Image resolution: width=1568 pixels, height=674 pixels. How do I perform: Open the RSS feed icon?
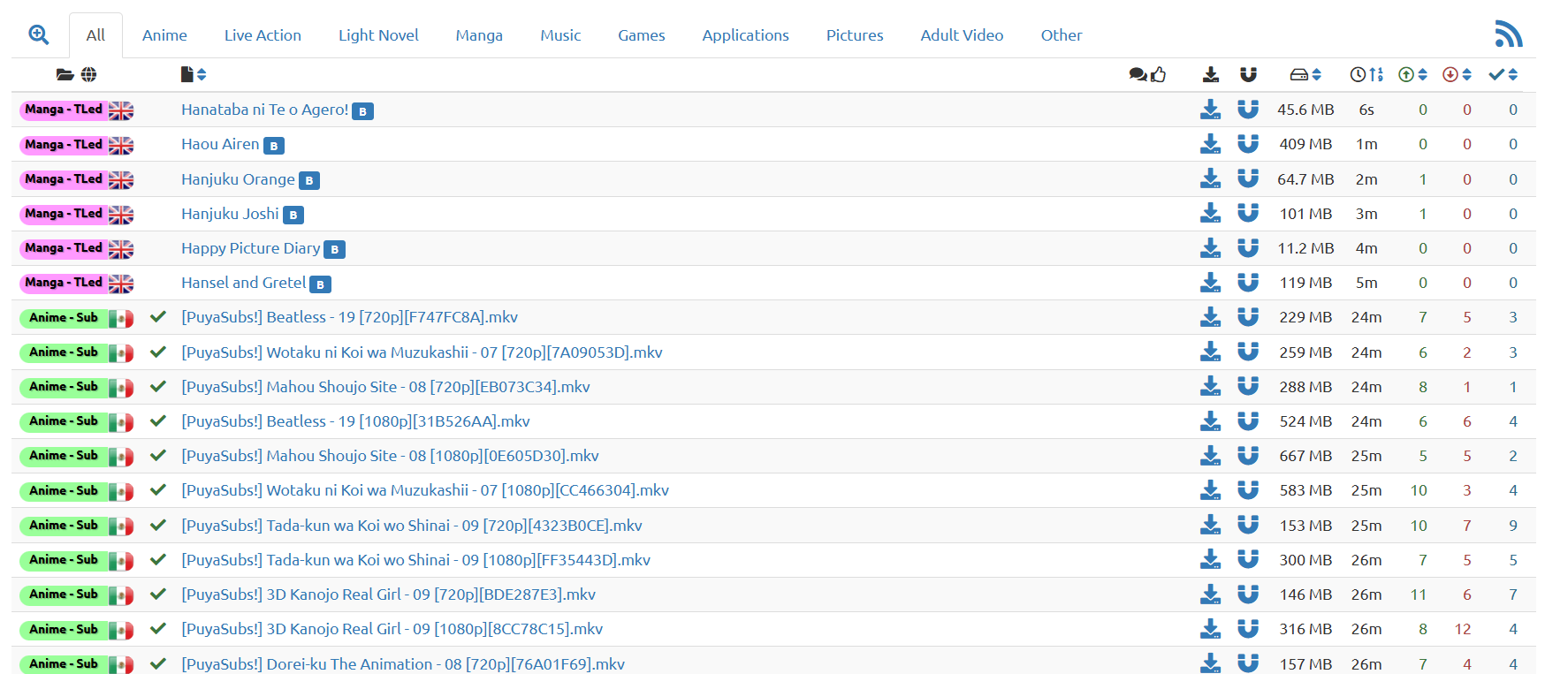click(1508, 34)
